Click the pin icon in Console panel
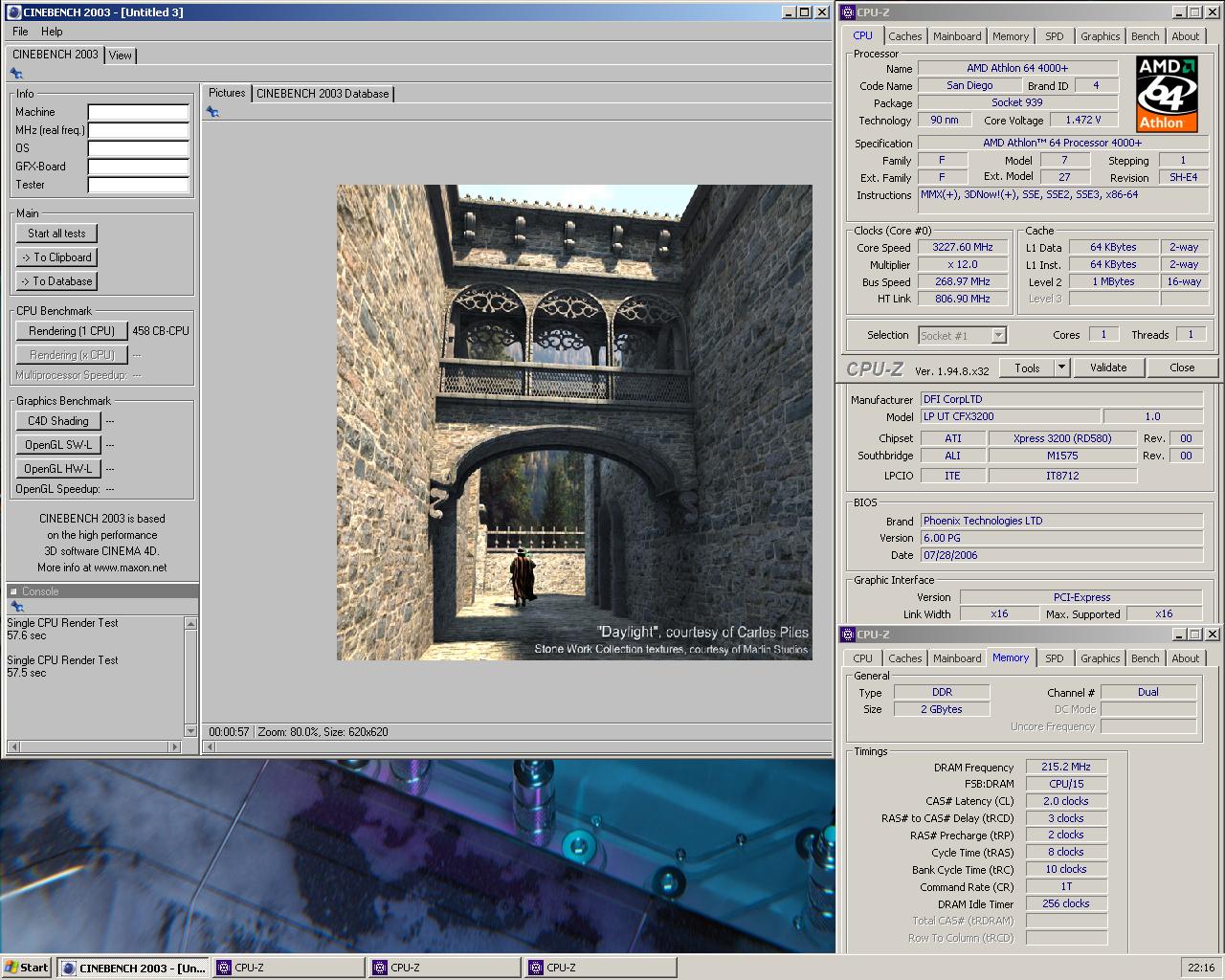Image resolution: width=1225 pixels, height=980 pixels. pos(16,607)
